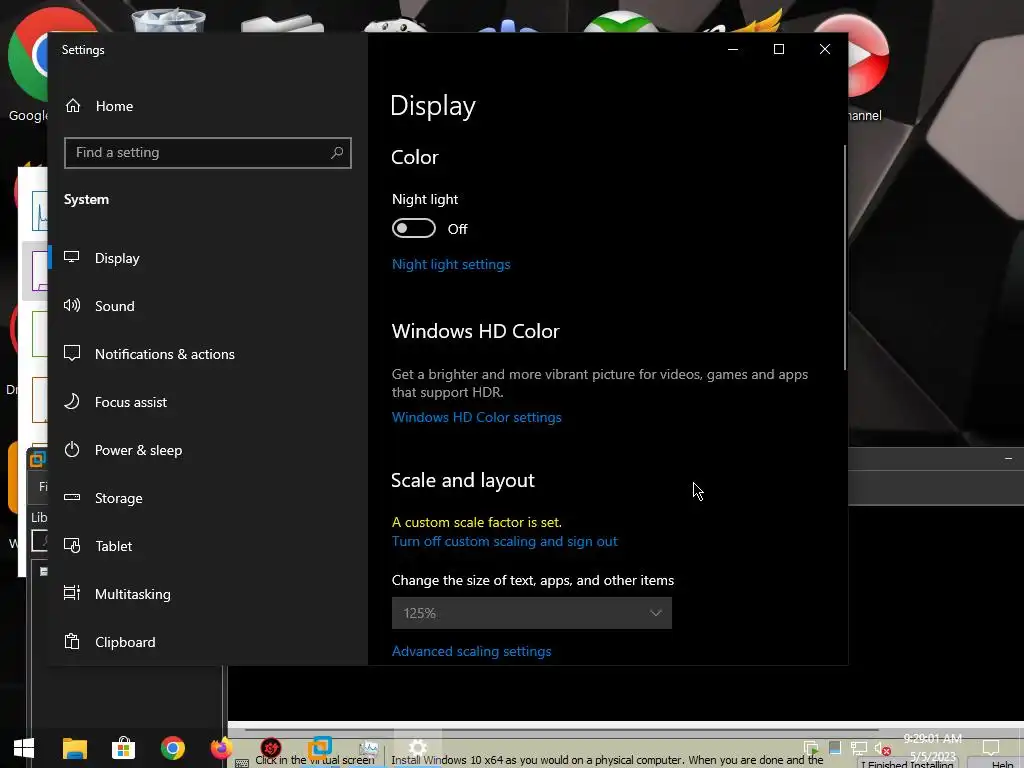Viewport: 1024px width, 768px height.
Task: Click the Find a setting search box
Action: (208, 153)
